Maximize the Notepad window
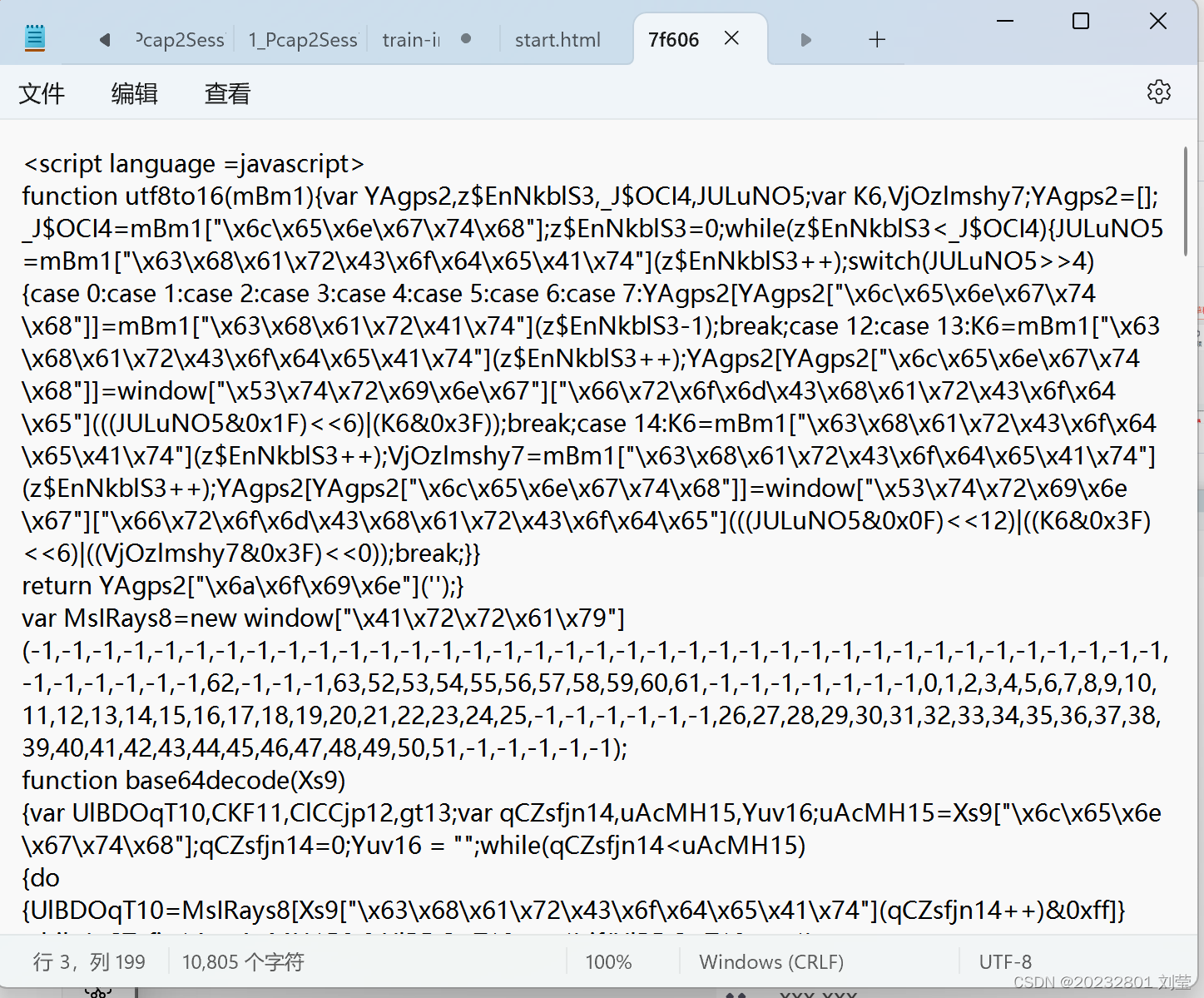This screenshot has width=1204, height=998. pyautogui.click(x=1081, y=21)
